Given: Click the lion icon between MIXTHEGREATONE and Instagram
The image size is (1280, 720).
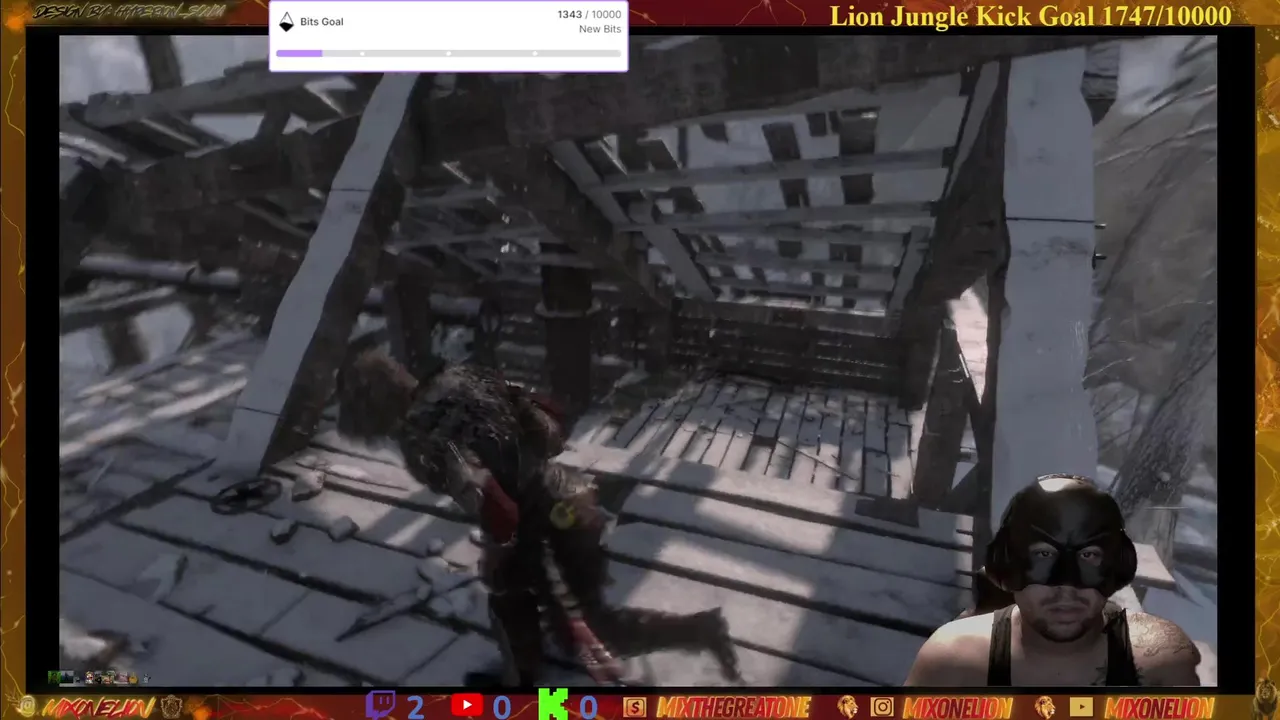Looking at the screenshot, I should 847,708.
